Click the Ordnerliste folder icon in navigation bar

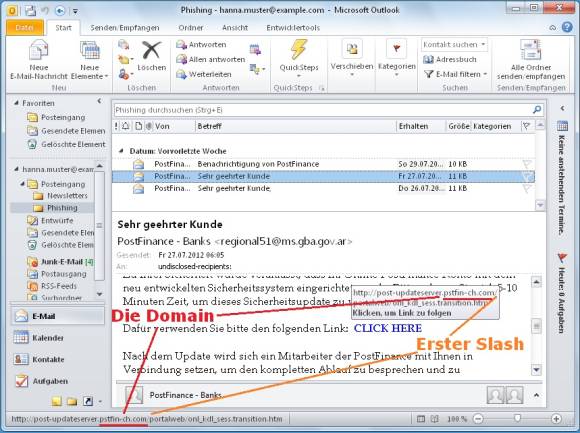point(72,402)
